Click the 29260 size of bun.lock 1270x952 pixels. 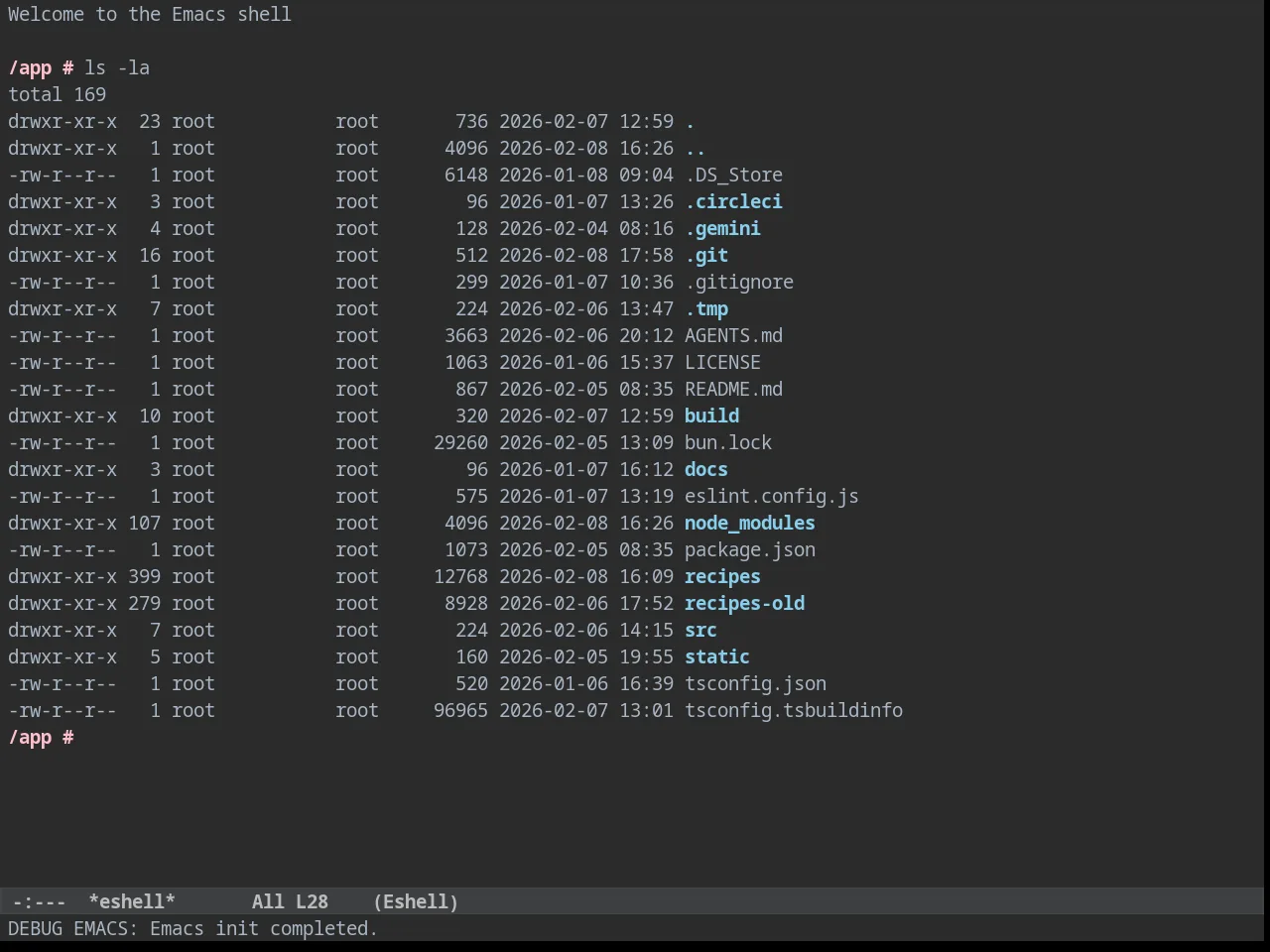(460, 442)
